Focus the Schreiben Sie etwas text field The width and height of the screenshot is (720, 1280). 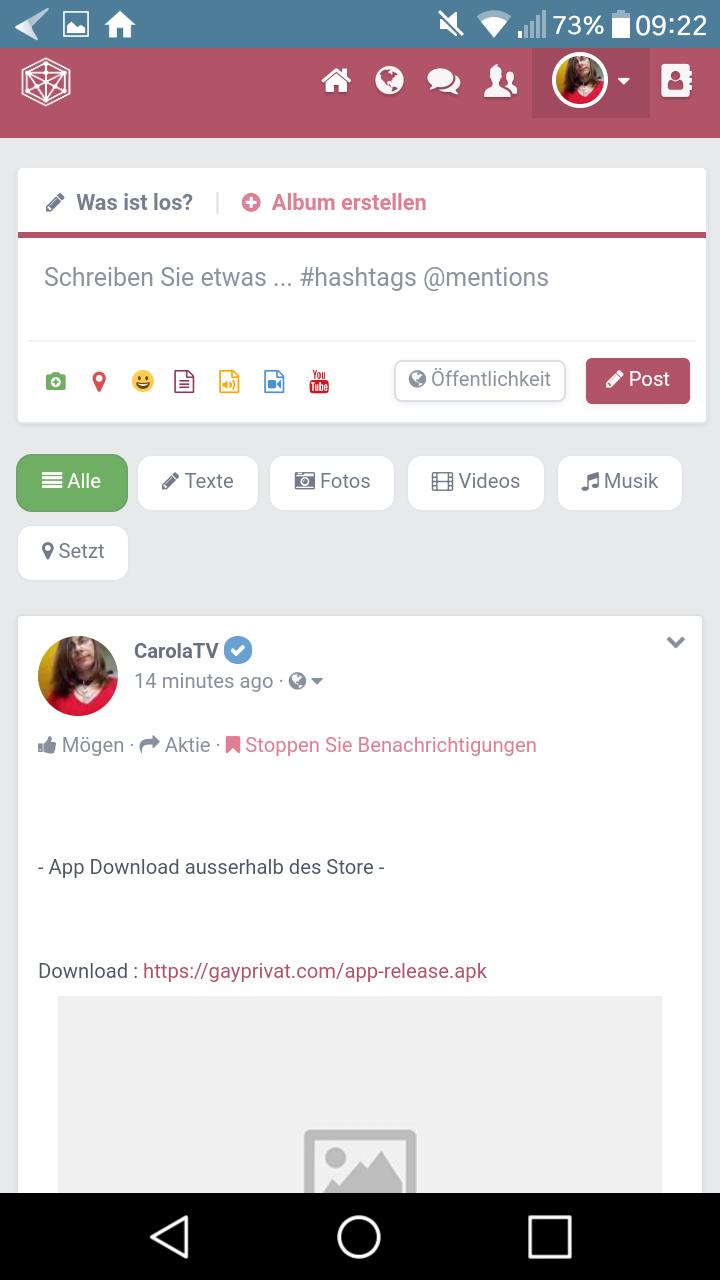pos(362,289)
